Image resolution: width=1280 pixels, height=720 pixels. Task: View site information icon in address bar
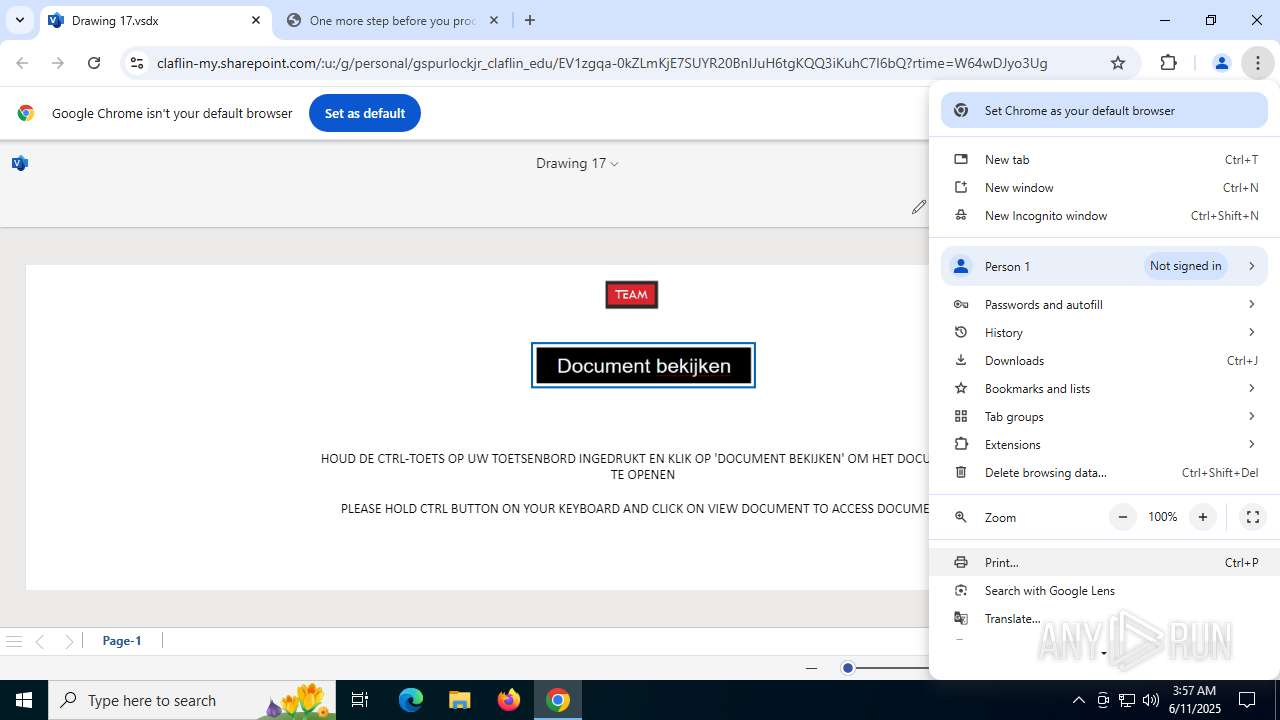click(137, 63)
